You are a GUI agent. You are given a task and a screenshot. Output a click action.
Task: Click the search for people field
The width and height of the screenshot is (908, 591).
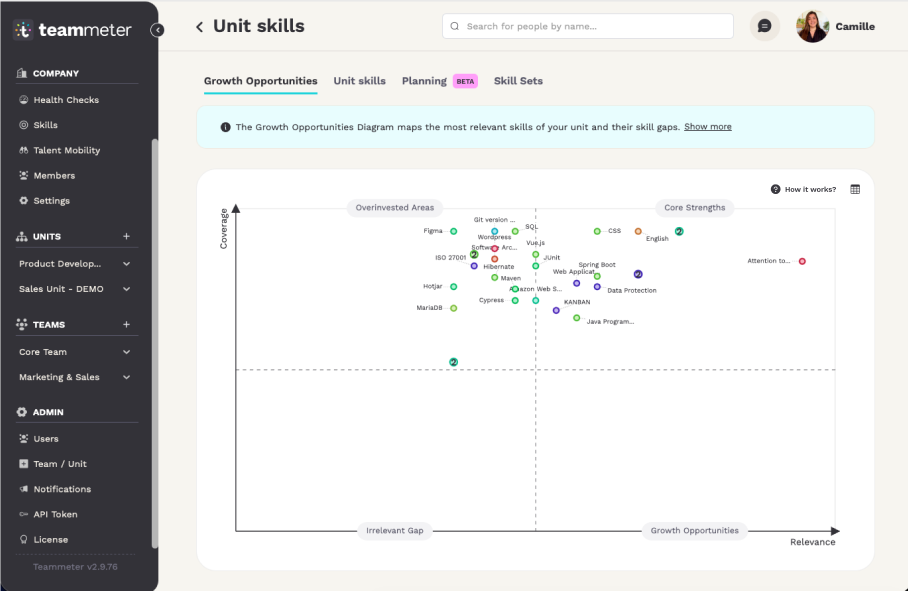pos(587,26)
